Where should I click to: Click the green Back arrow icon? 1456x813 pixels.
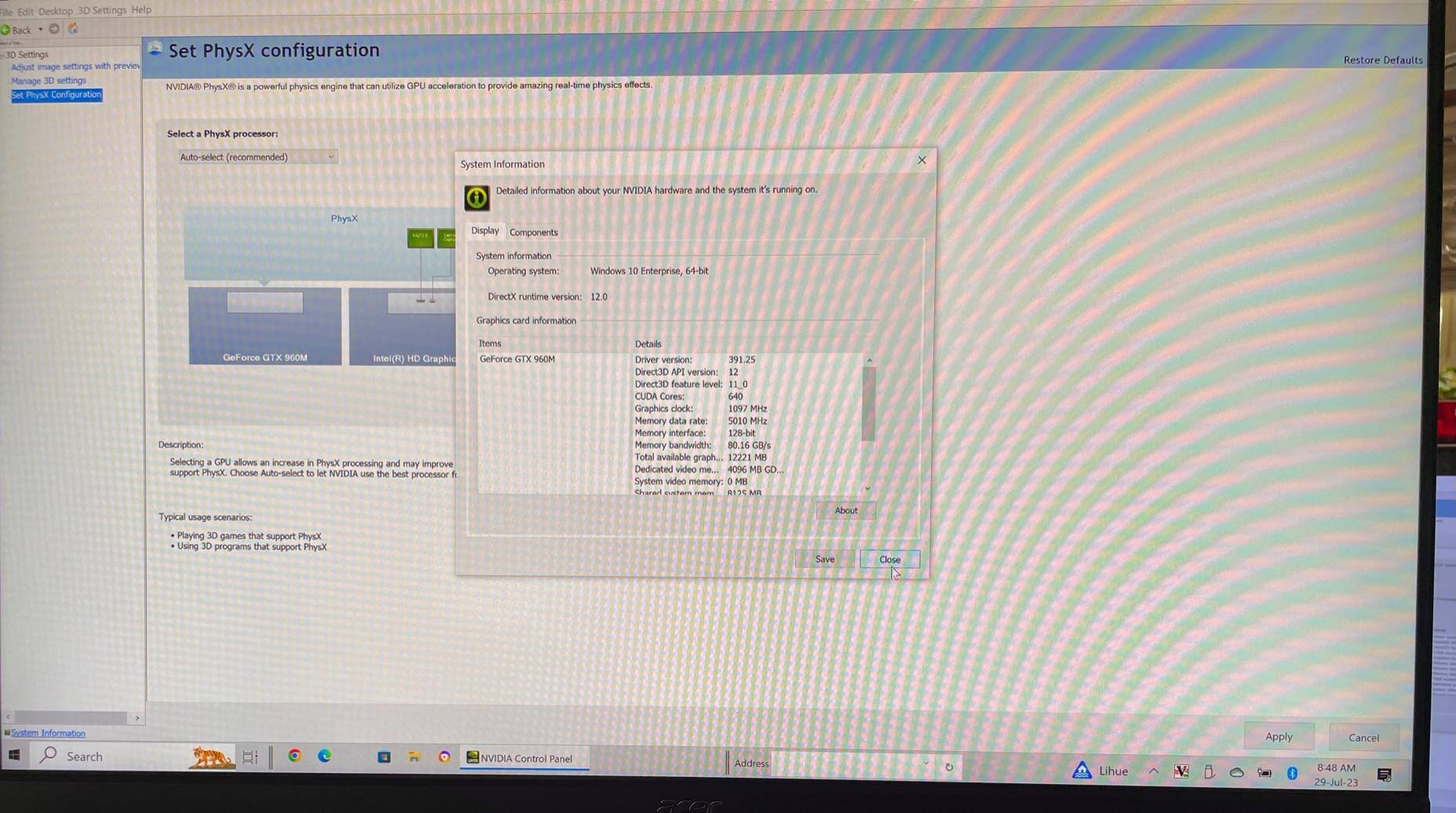[x=6, y=30]
